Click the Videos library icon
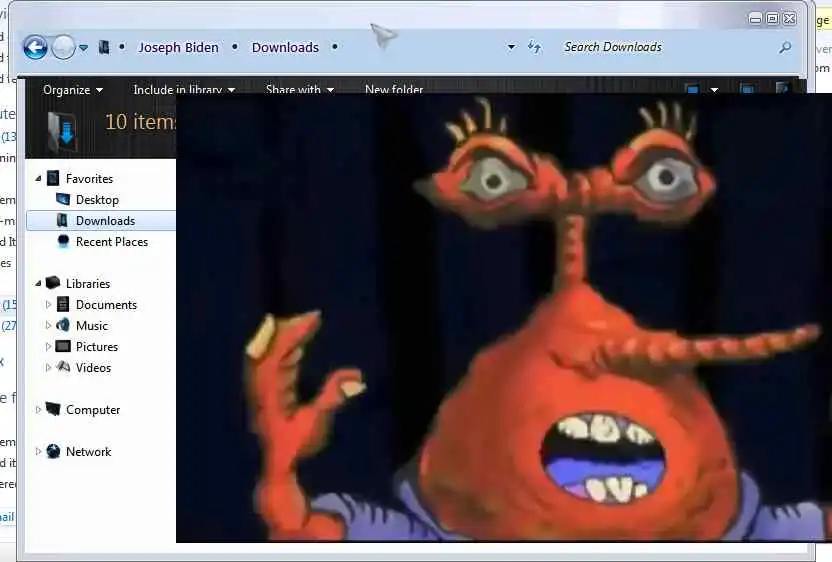832x562 pixels. click(63, 366)
